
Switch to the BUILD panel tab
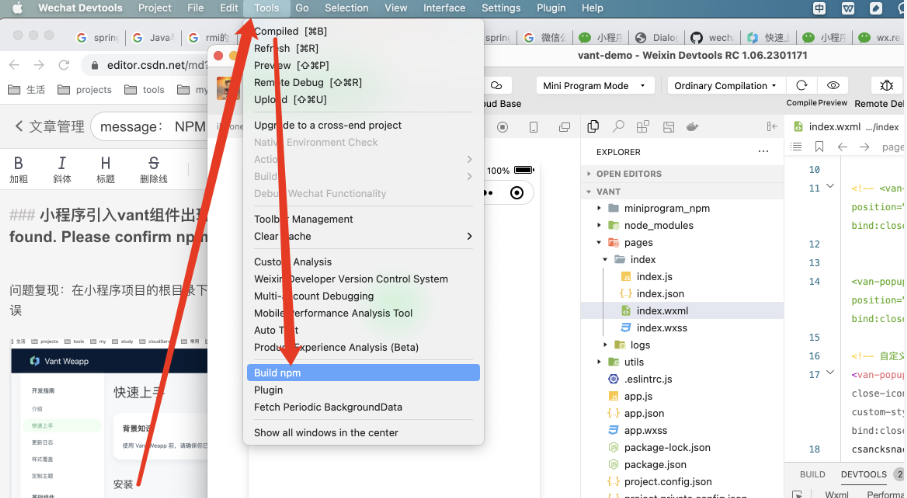pyautogui.click(x=812, y=474)
